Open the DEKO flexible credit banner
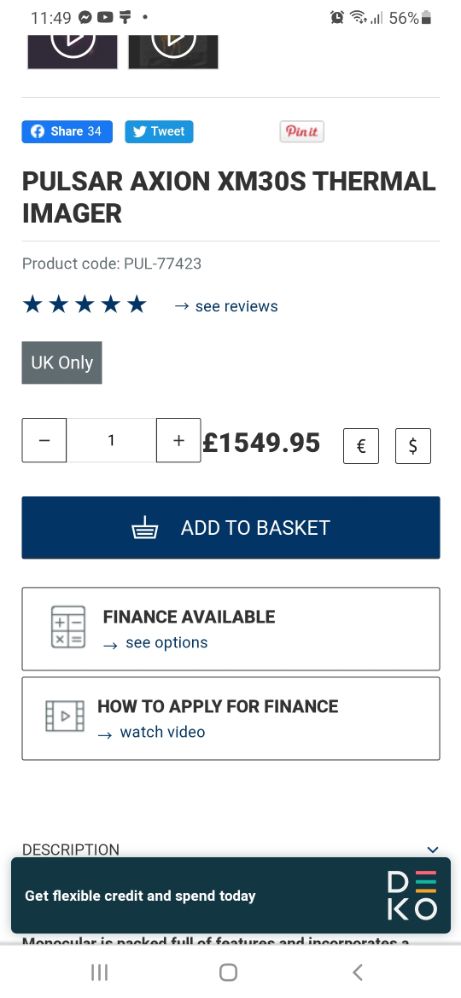 coord(230,896)
